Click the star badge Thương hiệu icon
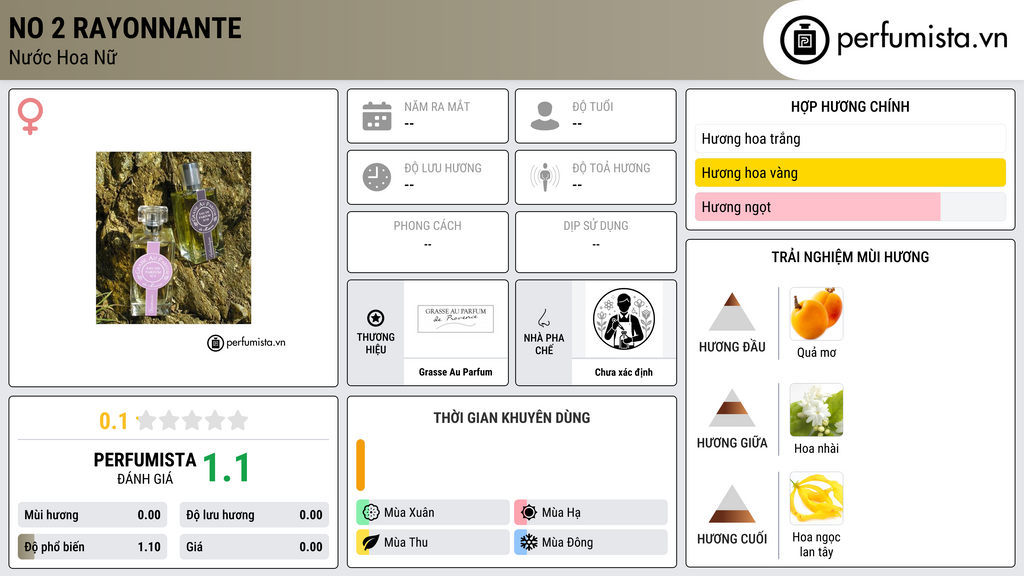The width and height of the screenshot is (1024, 576). click(x=376, y=318)
